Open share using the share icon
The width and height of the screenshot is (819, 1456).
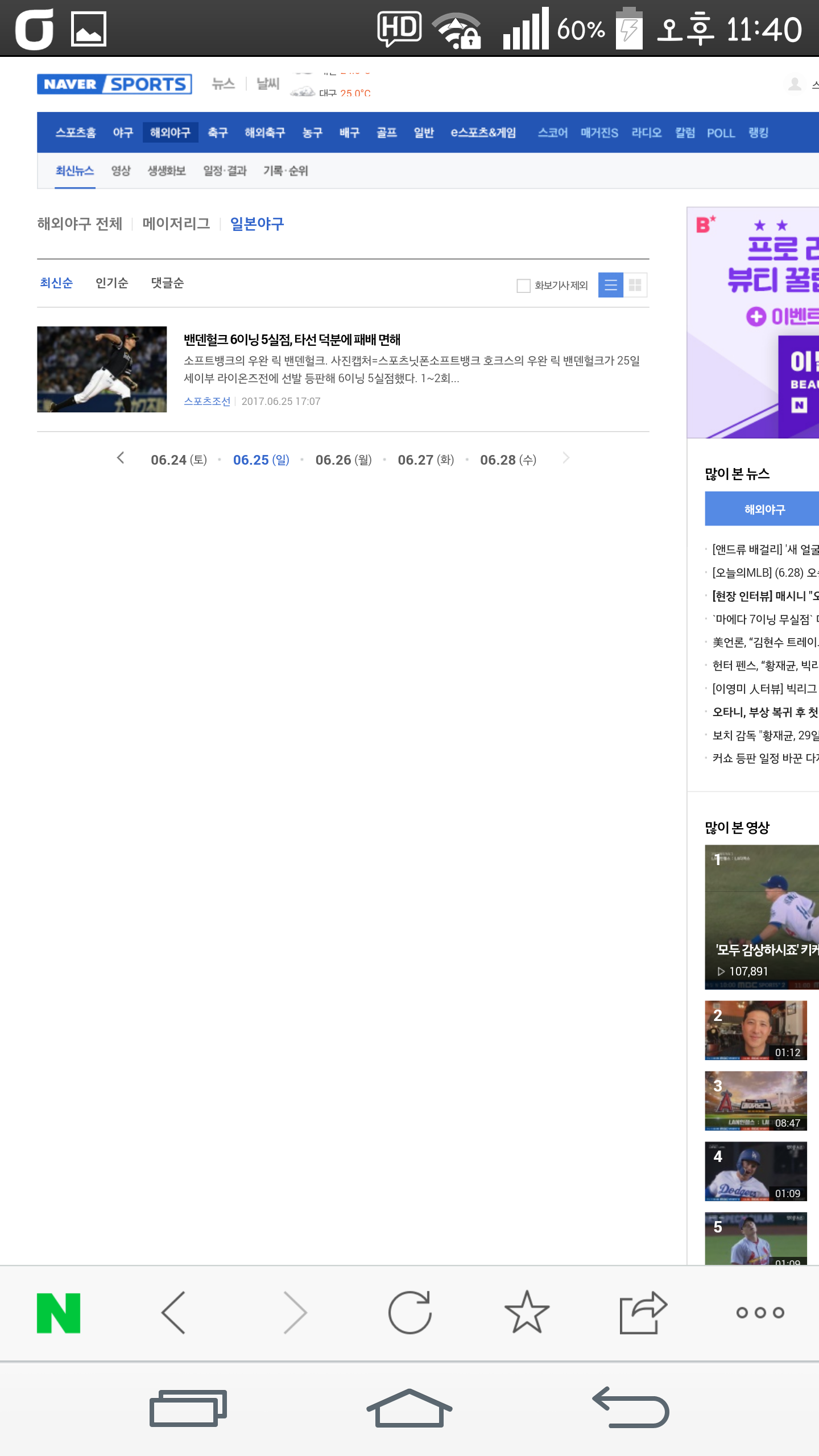pos(643,1313)
